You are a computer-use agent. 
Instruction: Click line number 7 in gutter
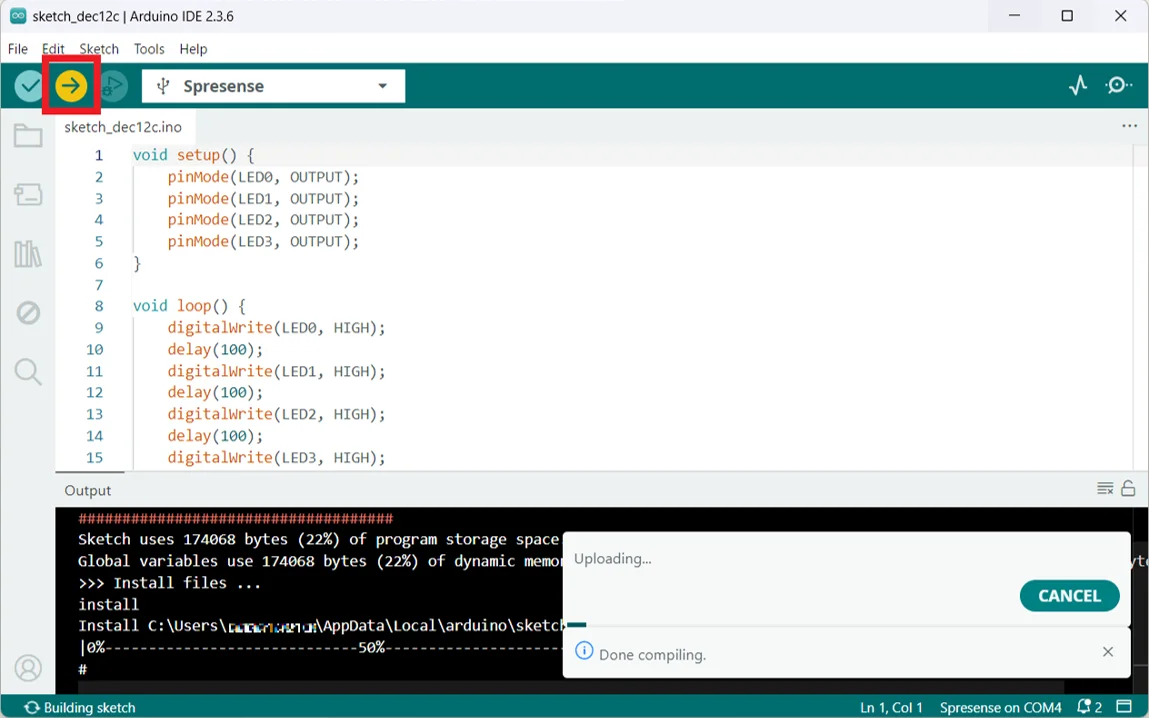(99, 284)
